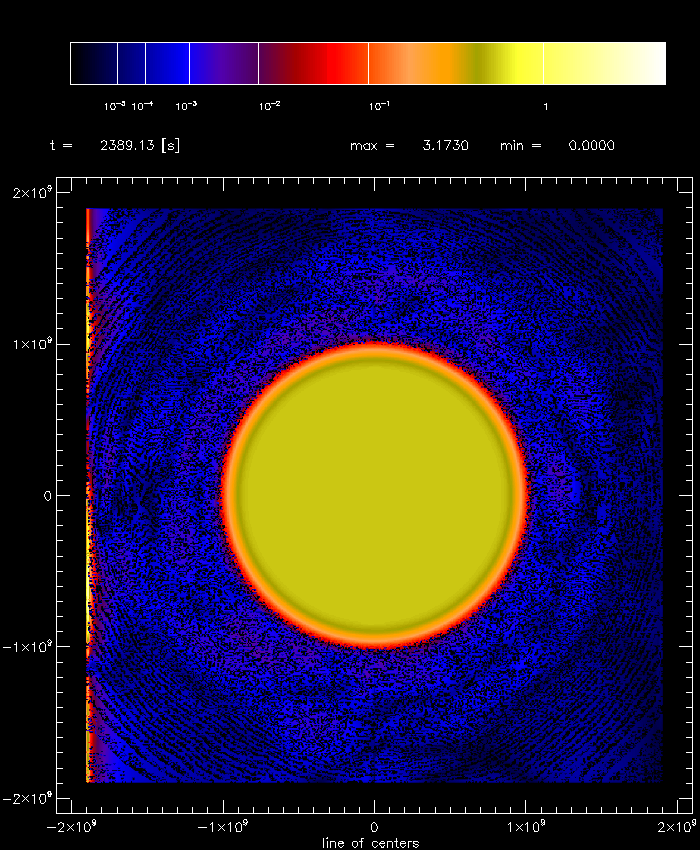This screenshot has width=700, height=850.
Task: Pick the black left end of the colorbar
Action: (80, 64)
